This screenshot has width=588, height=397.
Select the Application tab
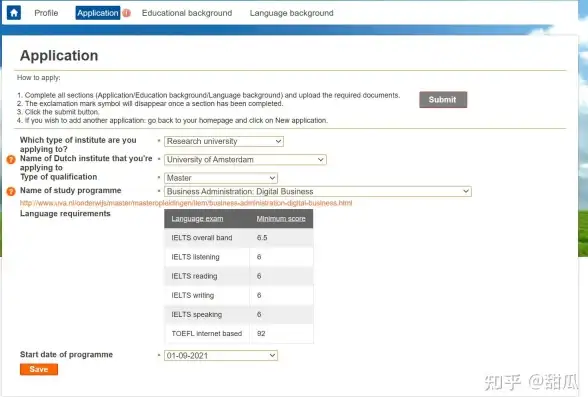pyautogui.click(x=98, y=13)
